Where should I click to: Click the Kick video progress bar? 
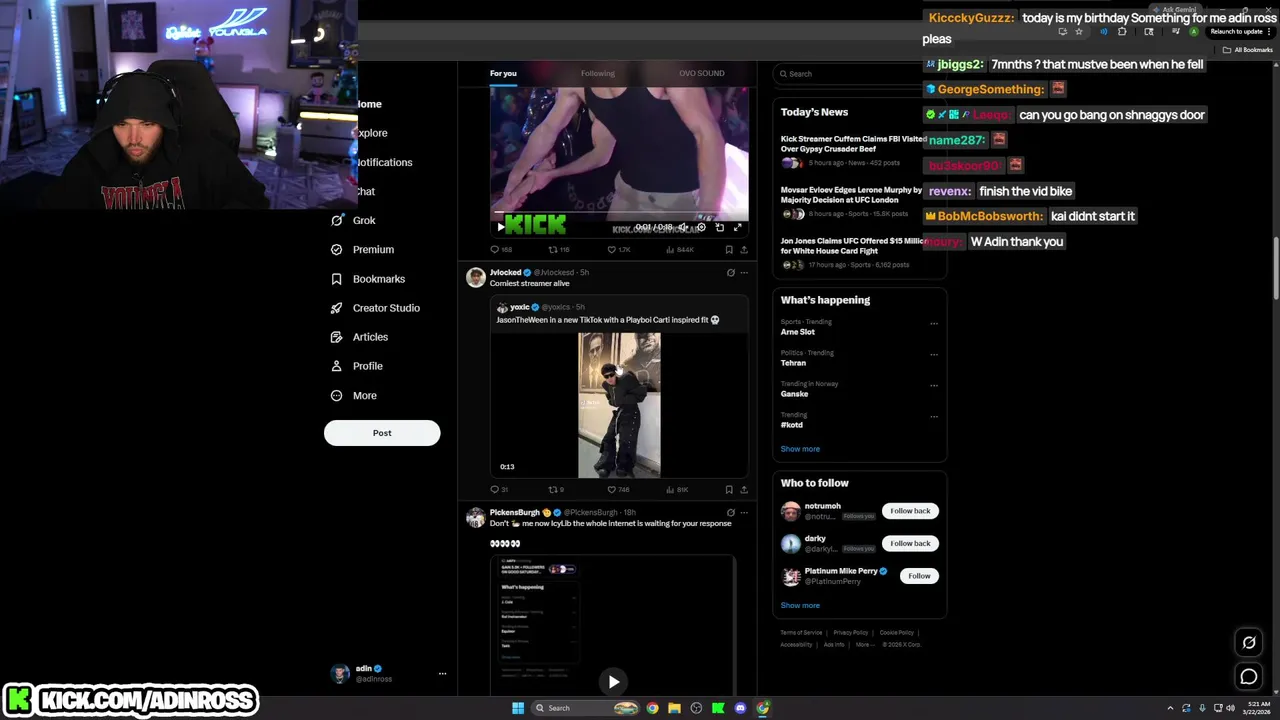(619, 213)
